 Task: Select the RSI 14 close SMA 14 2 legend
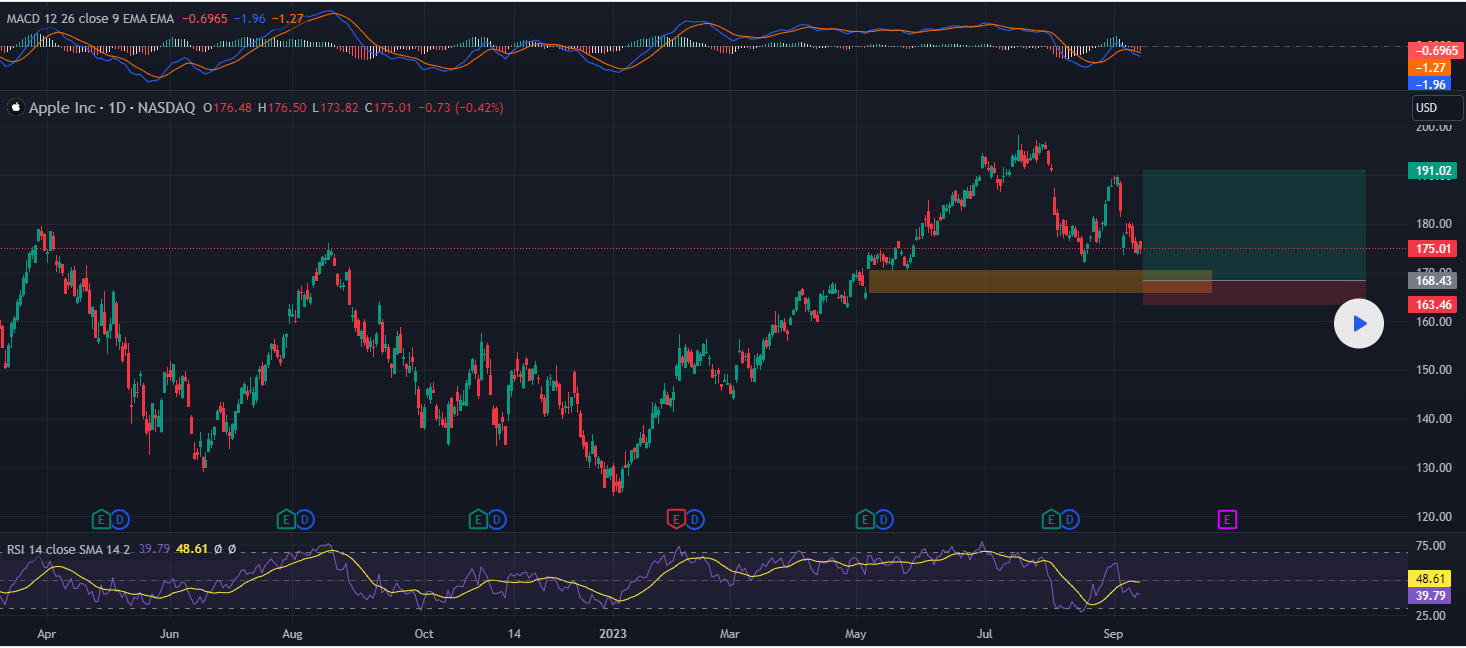(69, 548)
